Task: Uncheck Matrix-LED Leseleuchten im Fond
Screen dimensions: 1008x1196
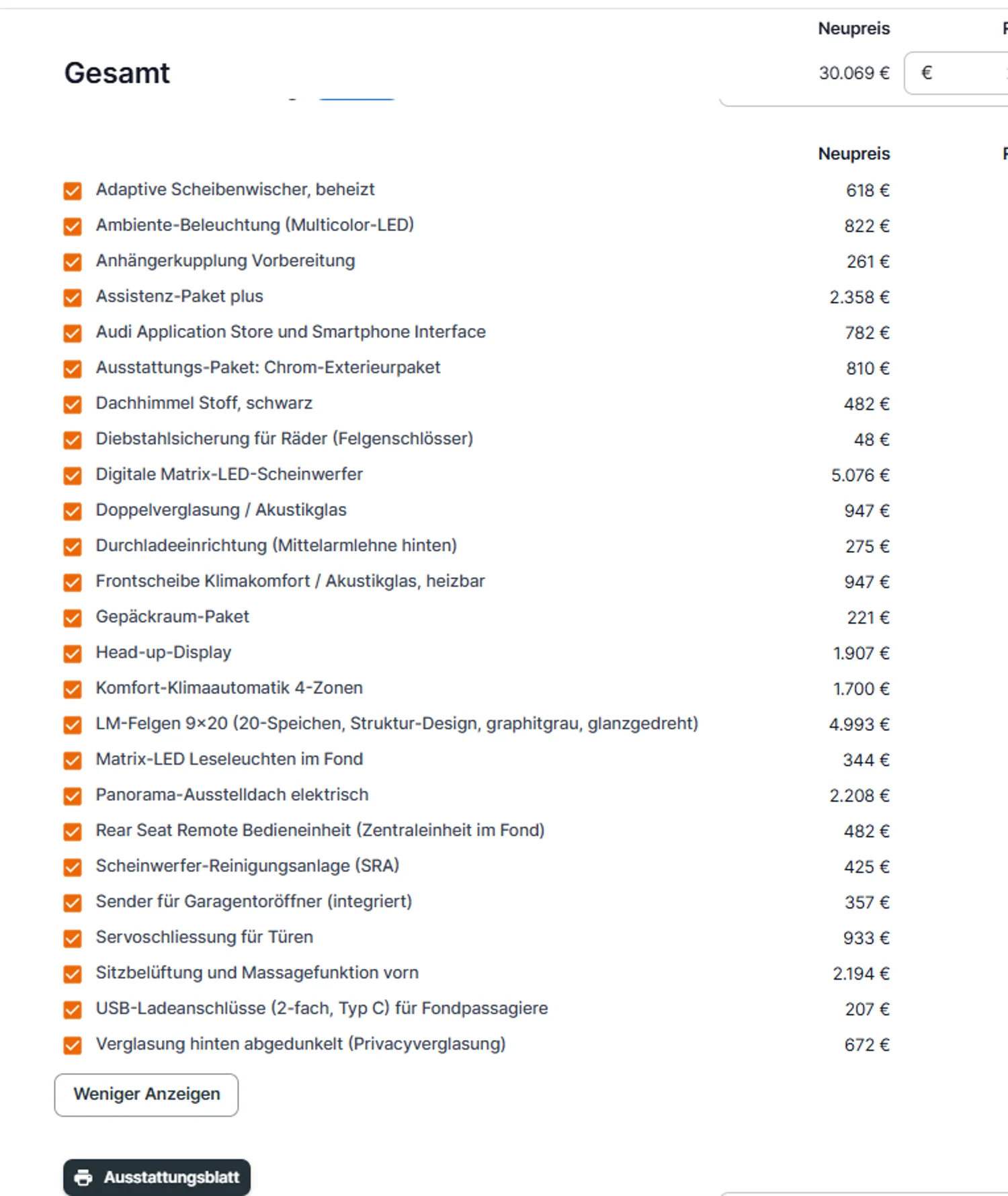Action: coord(73,761)
